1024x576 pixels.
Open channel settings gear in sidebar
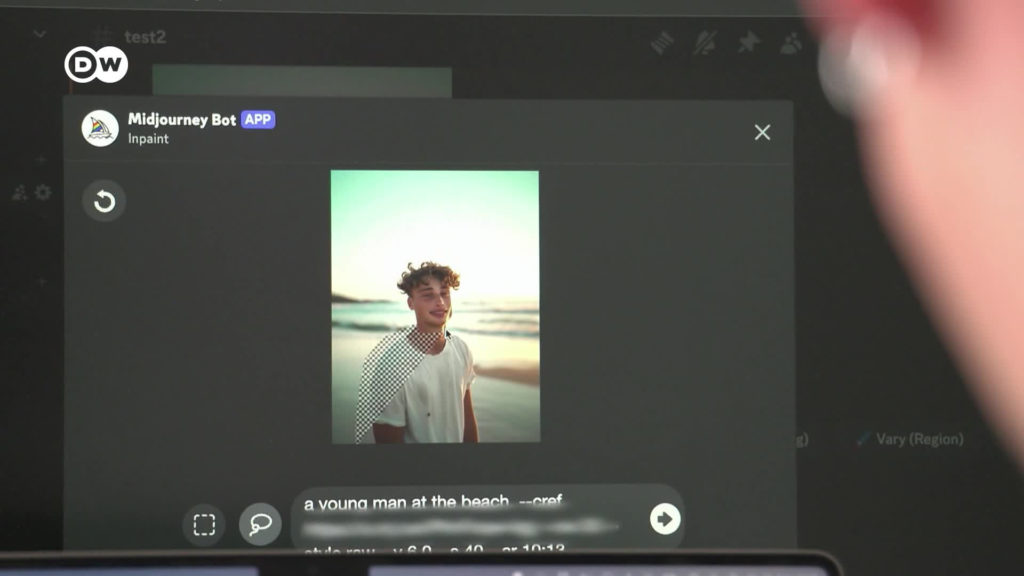click(x=43, y=192)
